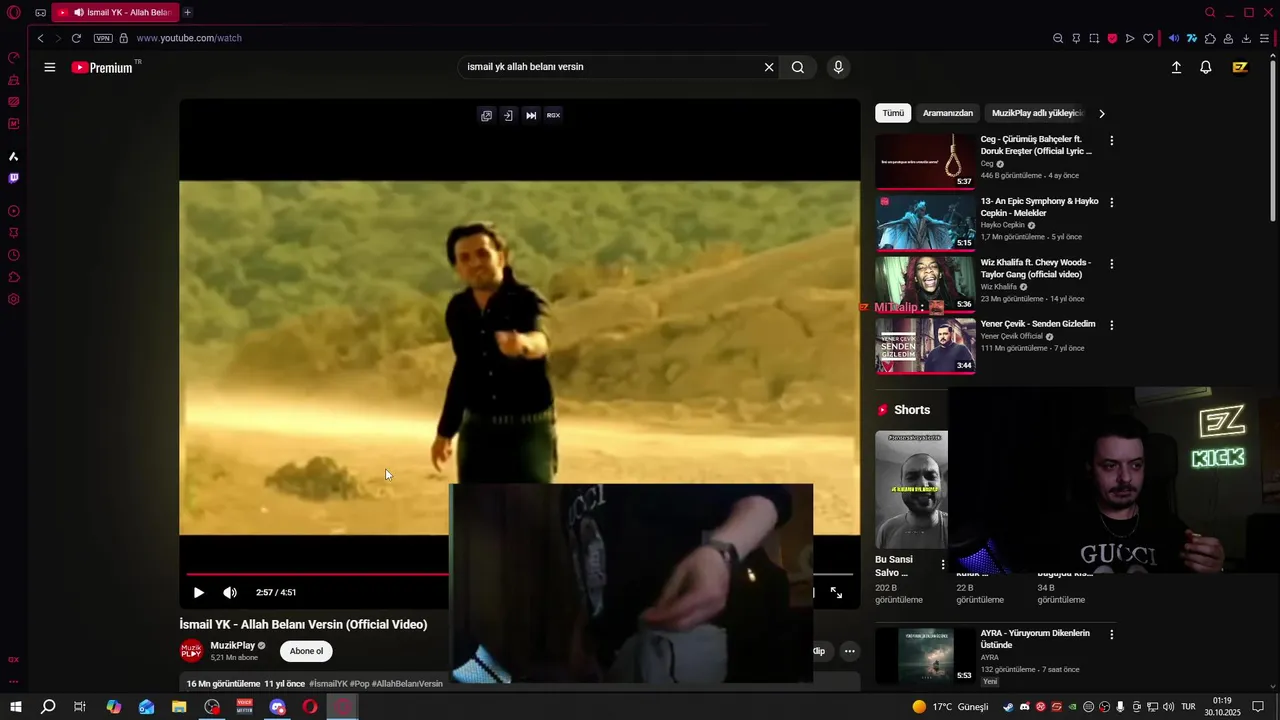1280x720 pixels.
Task: Open Wiz Khalifa Taylor Gang video thumbnail
Action: (925, 284)
